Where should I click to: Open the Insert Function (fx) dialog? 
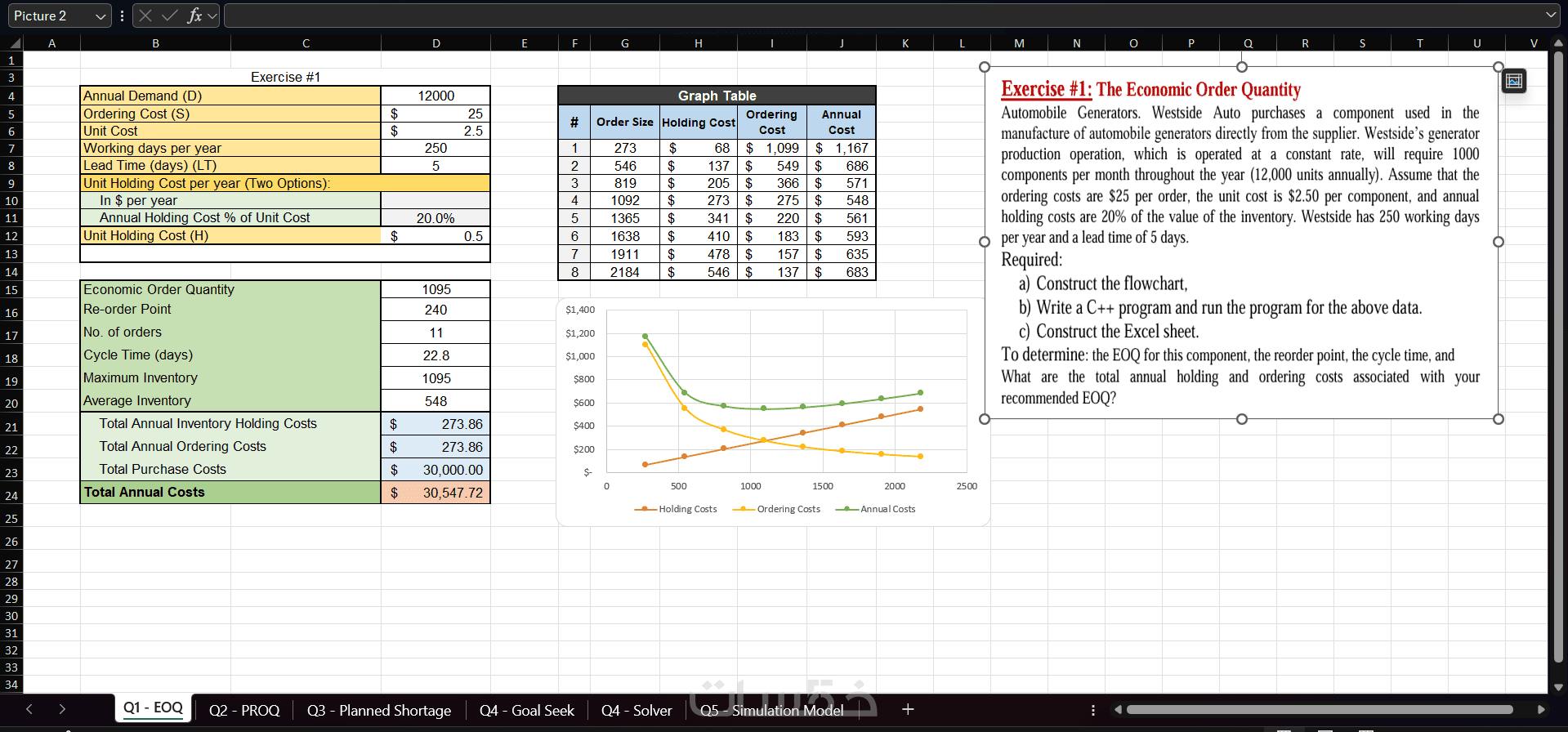[194, 16]
